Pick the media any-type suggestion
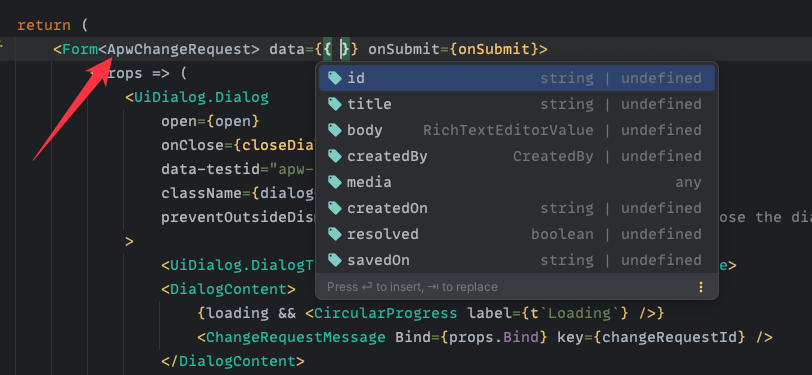Screen dimensions: 812x375 [517, 182]
